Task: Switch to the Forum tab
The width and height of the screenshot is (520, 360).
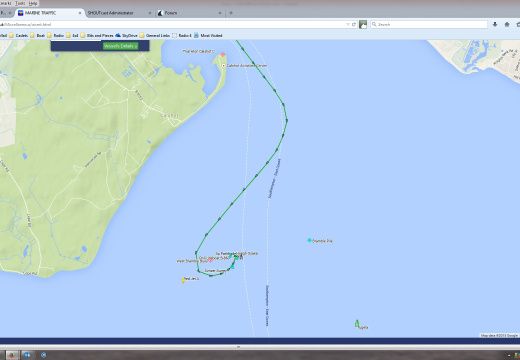Action: (189, 13)
